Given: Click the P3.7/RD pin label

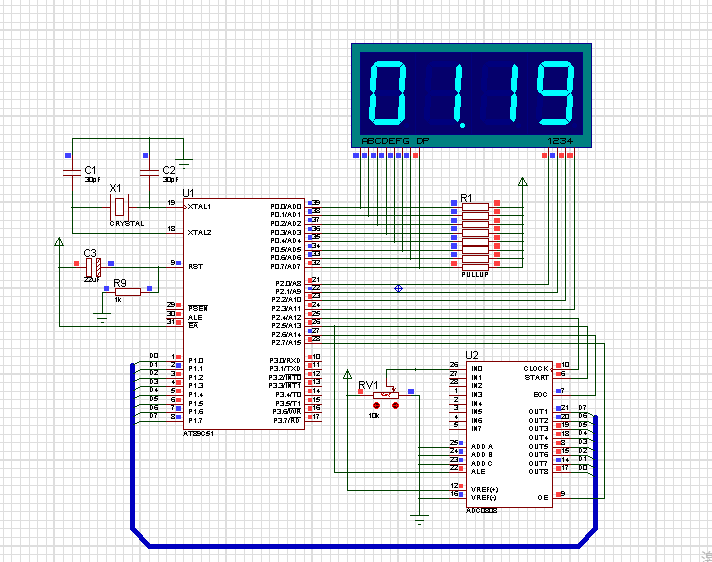Looking at the screenshot, I should 287,421.
